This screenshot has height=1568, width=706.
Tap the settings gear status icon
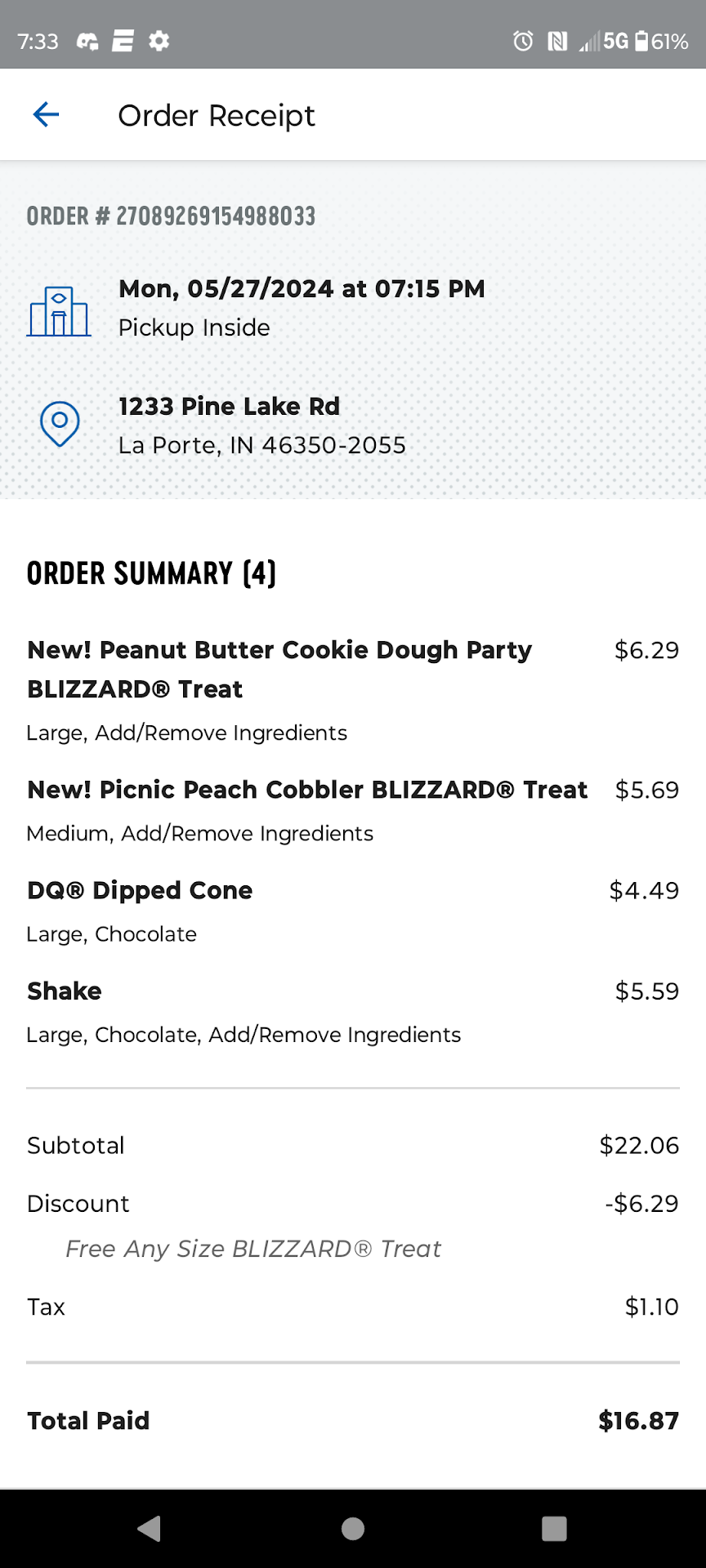tap(159, 41)
